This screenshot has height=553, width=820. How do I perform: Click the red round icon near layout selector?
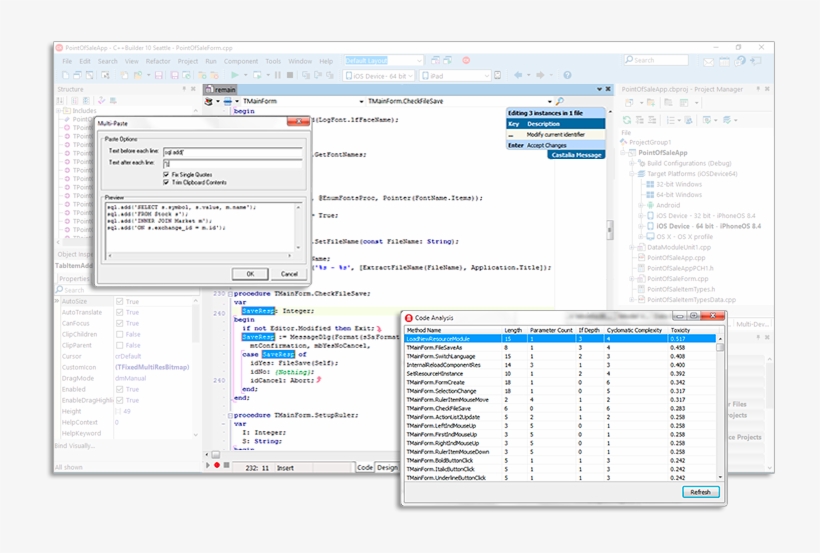click(466, 60)
